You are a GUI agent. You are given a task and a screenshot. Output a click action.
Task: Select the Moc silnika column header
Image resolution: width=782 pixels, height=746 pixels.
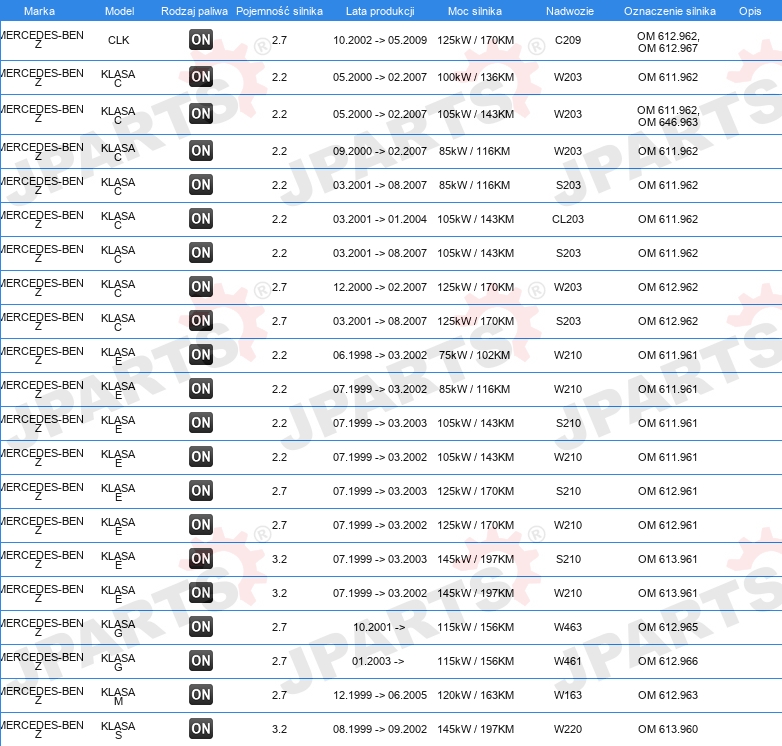475,11
